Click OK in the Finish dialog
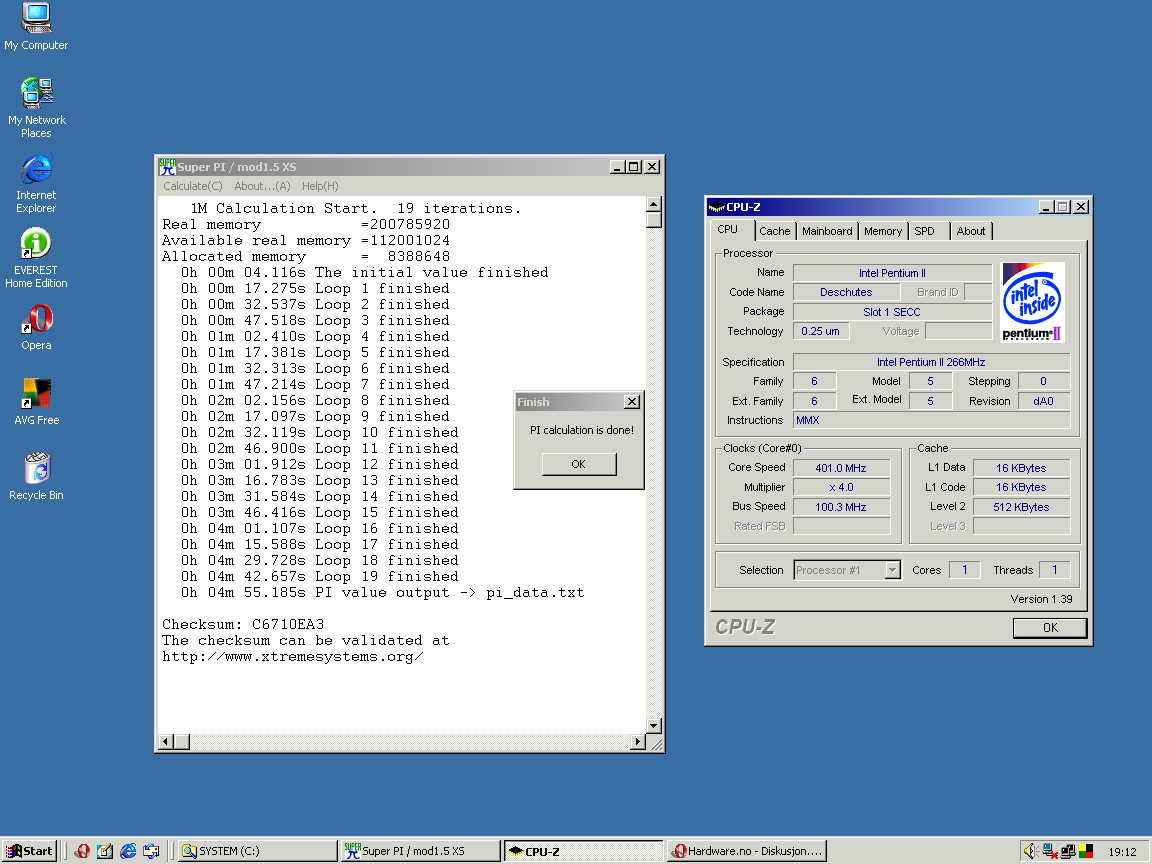The image size is (1152, 864). [x=578, y=464]
